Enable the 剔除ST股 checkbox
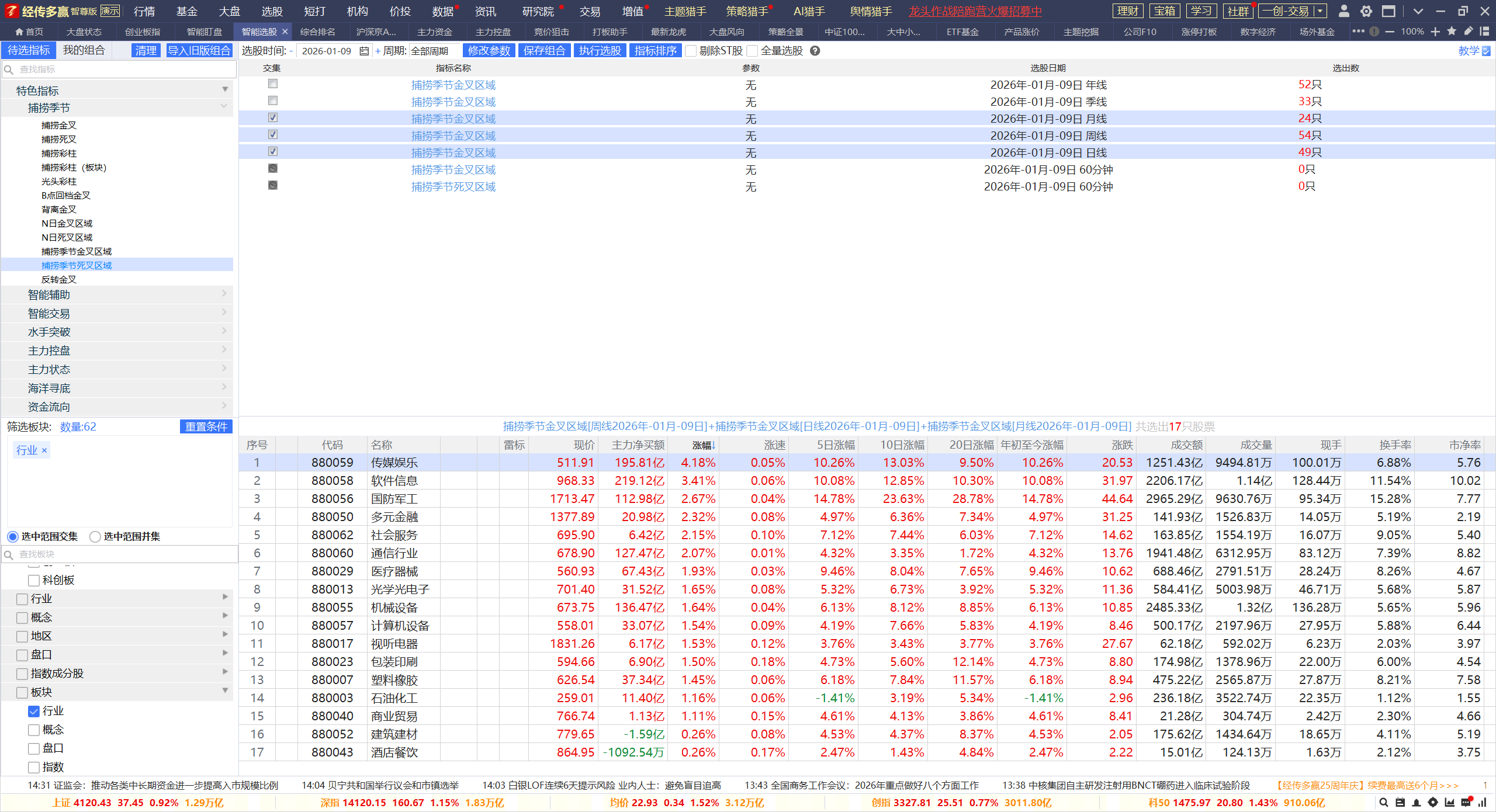This screenshot has height=812, width=1496. (x=691, y=51)
